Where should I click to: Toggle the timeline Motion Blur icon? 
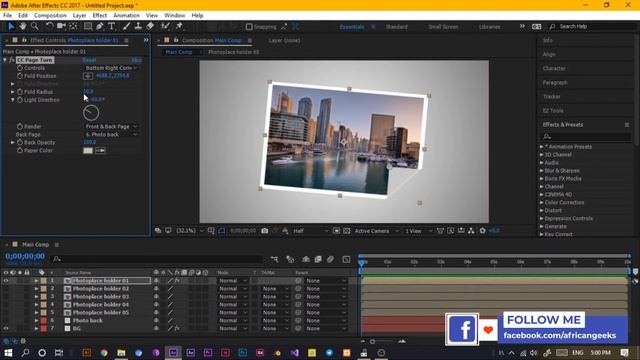tap(330, 259)
